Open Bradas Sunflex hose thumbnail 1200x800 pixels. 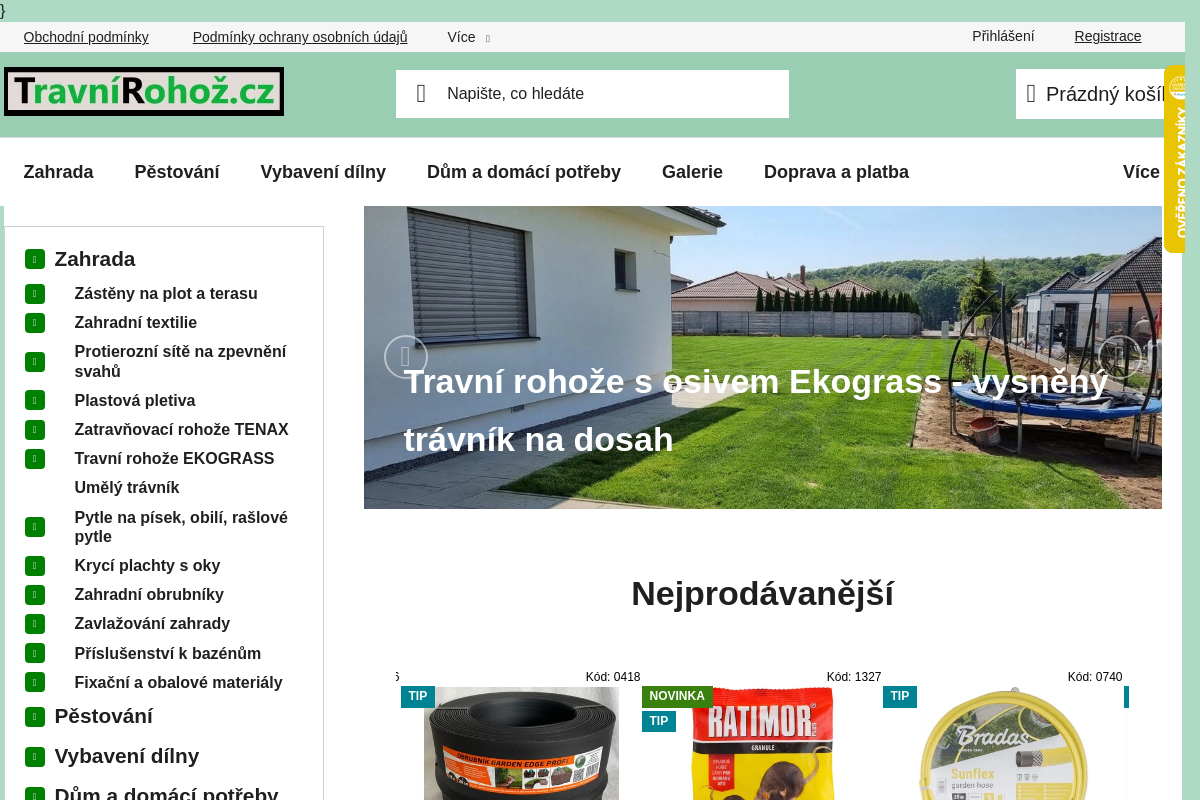pos(1003,743)
